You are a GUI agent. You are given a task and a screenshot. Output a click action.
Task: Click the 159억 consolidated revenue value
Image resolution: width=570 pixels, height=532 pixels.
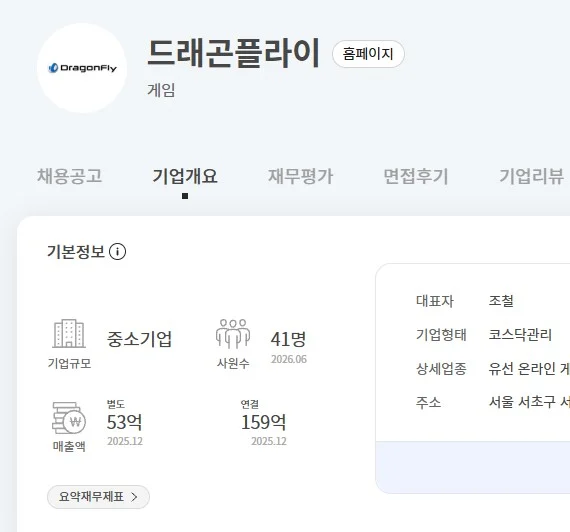coord(264,422)
